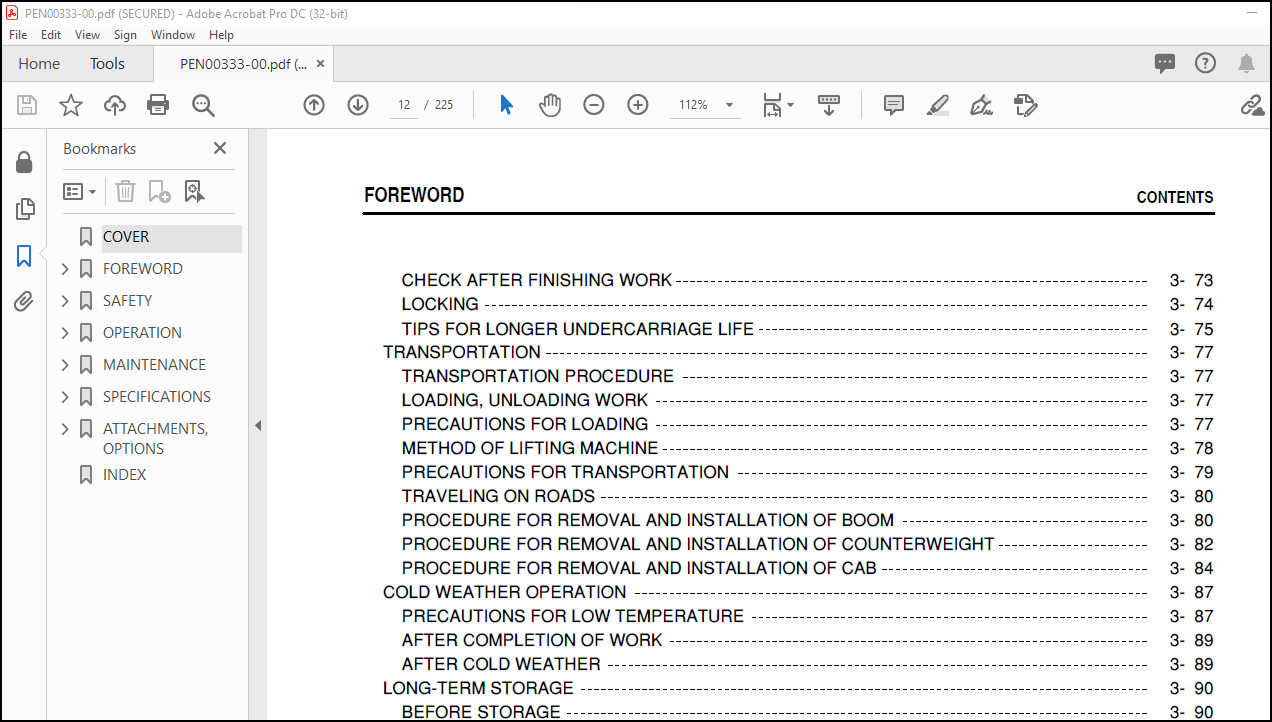Open the Edit menu
The width and height of the screenshot is (1272, 722).
[51, 34]
